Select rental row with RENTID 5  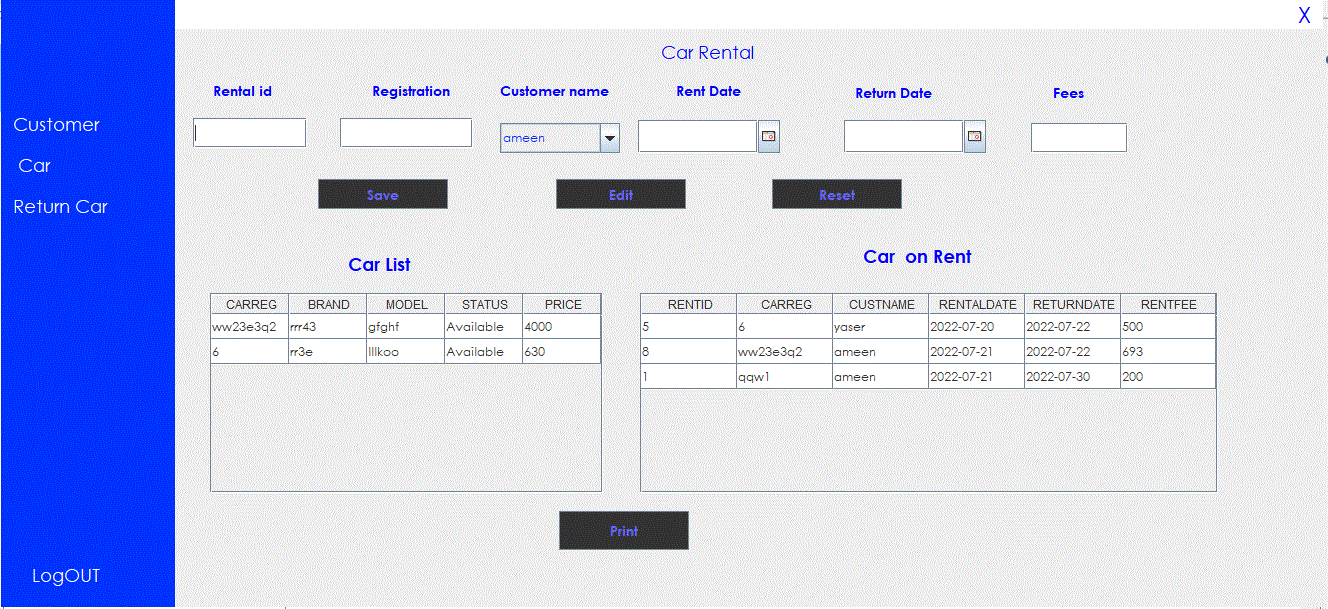point(688,326)
